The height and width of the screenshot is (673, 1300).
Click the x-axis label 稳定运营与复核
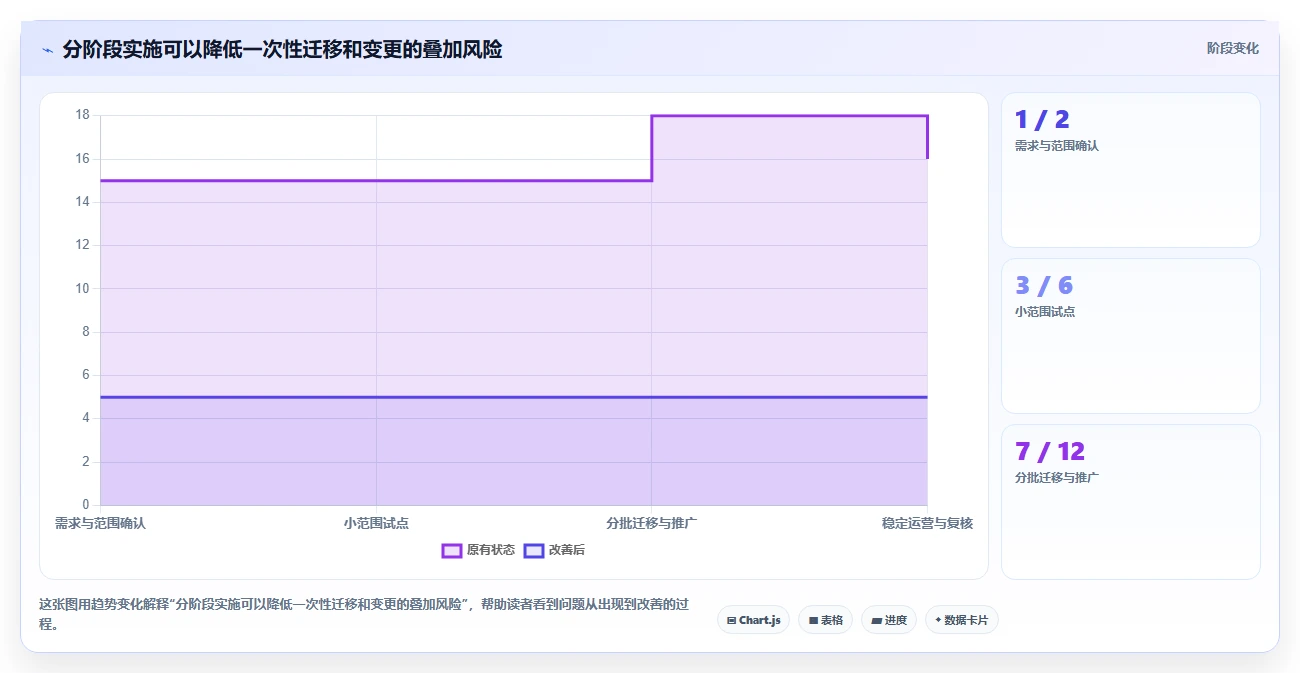coord(927,523)
